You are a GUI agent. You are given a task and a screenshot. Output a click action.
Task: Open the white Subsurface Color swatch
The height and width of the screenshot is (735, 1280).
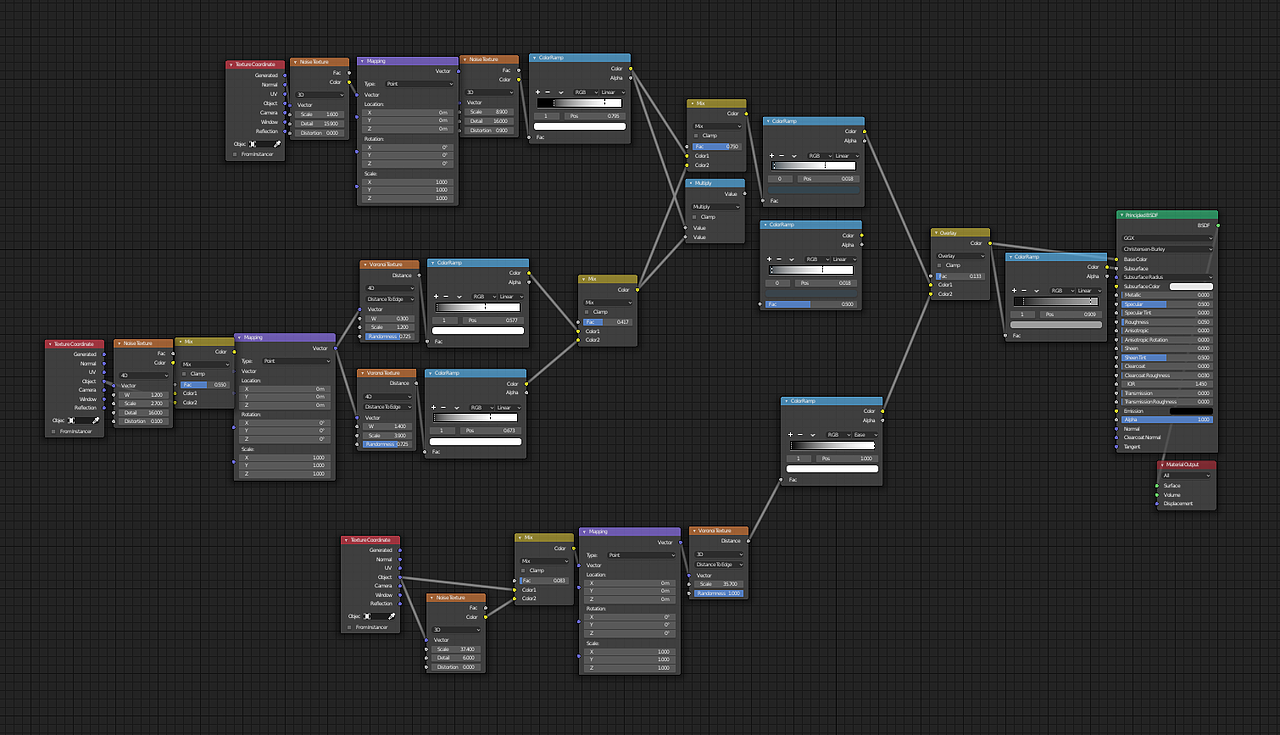(x=1191, y=286)
